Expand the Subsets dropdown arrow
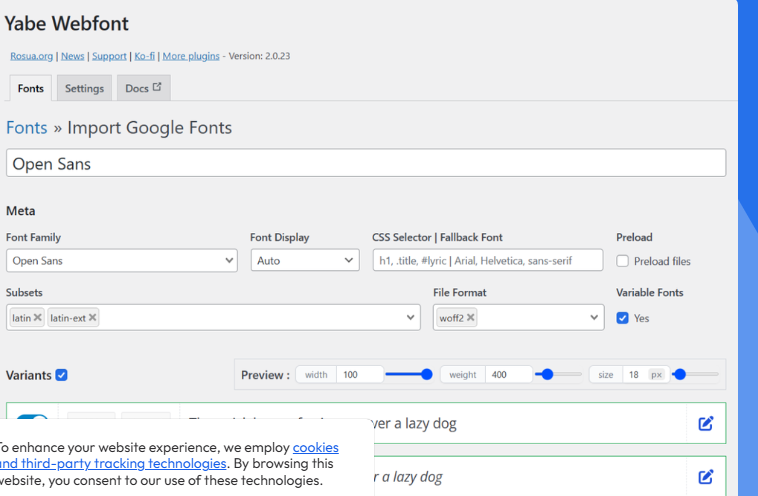Image resolution: width=758 pixels, height=496 pixels. (410, 318)
